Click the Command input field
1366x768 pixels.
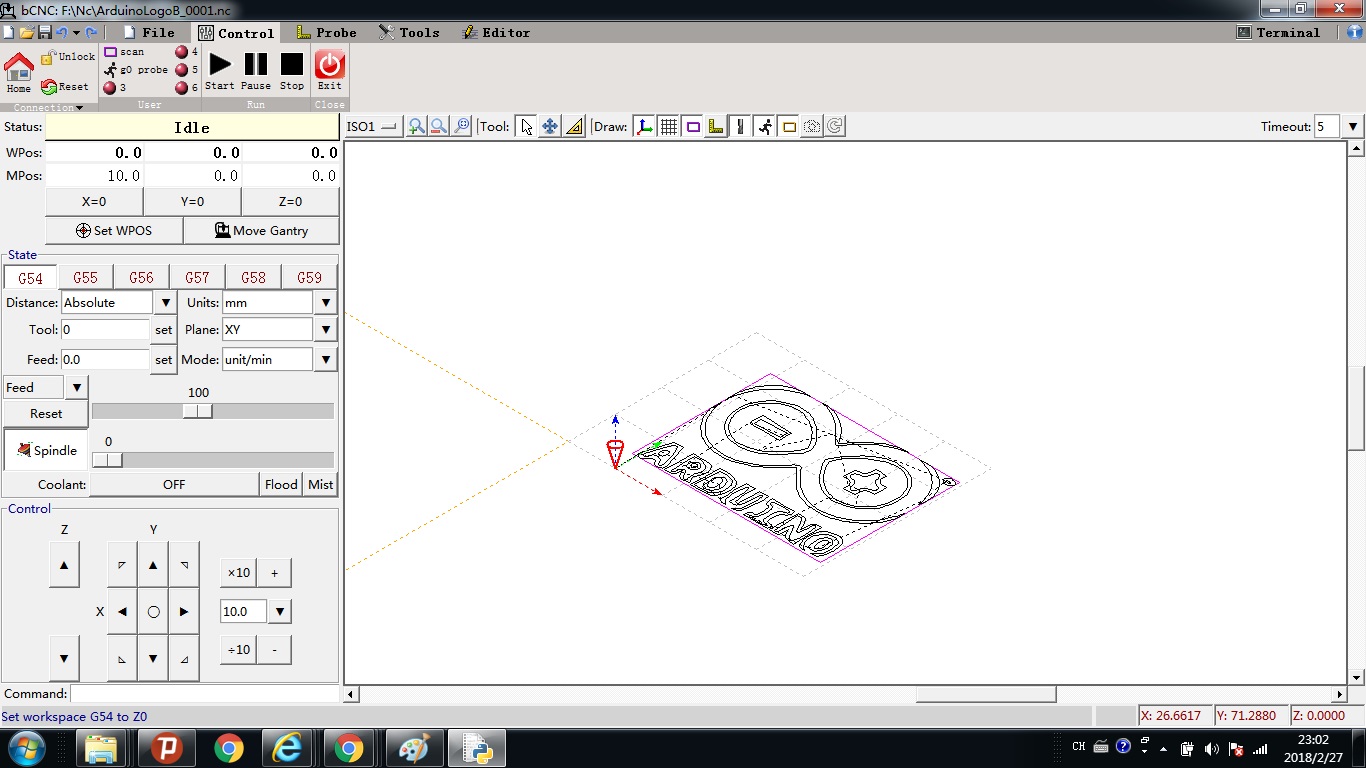[x=205, y=693]
